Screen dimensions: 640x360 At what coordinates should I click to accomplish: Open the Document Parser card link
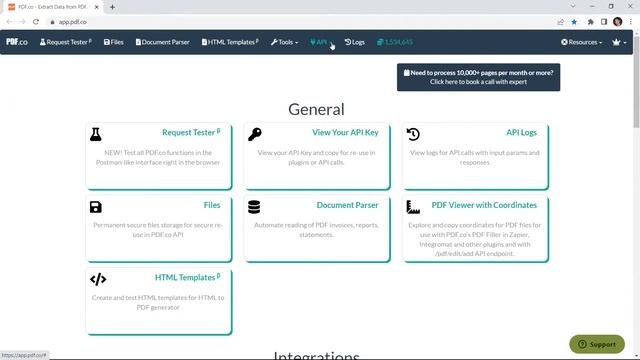coord(347,205)
